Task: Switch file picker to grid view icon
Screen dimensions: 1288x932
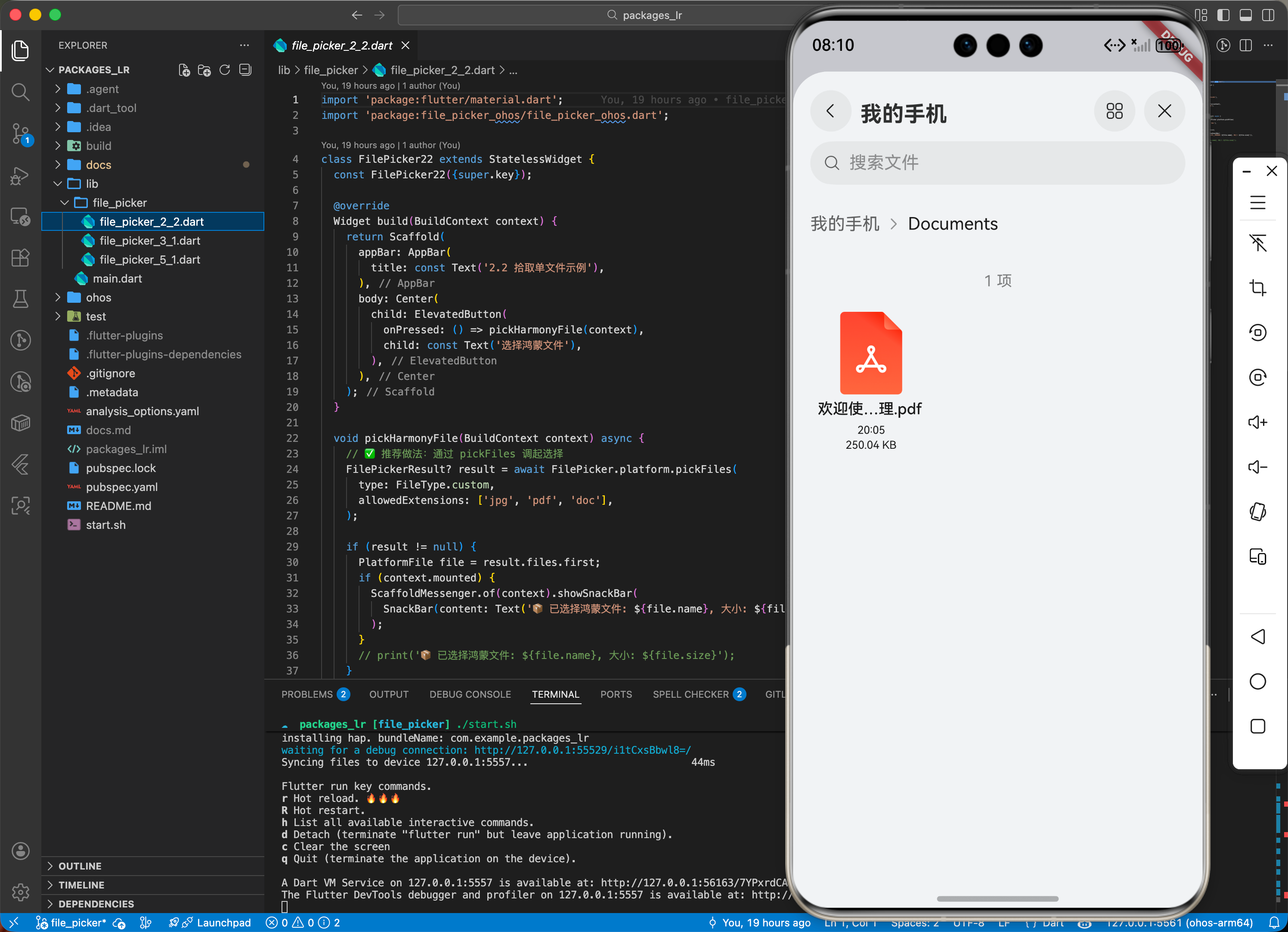Action: 1114,112
